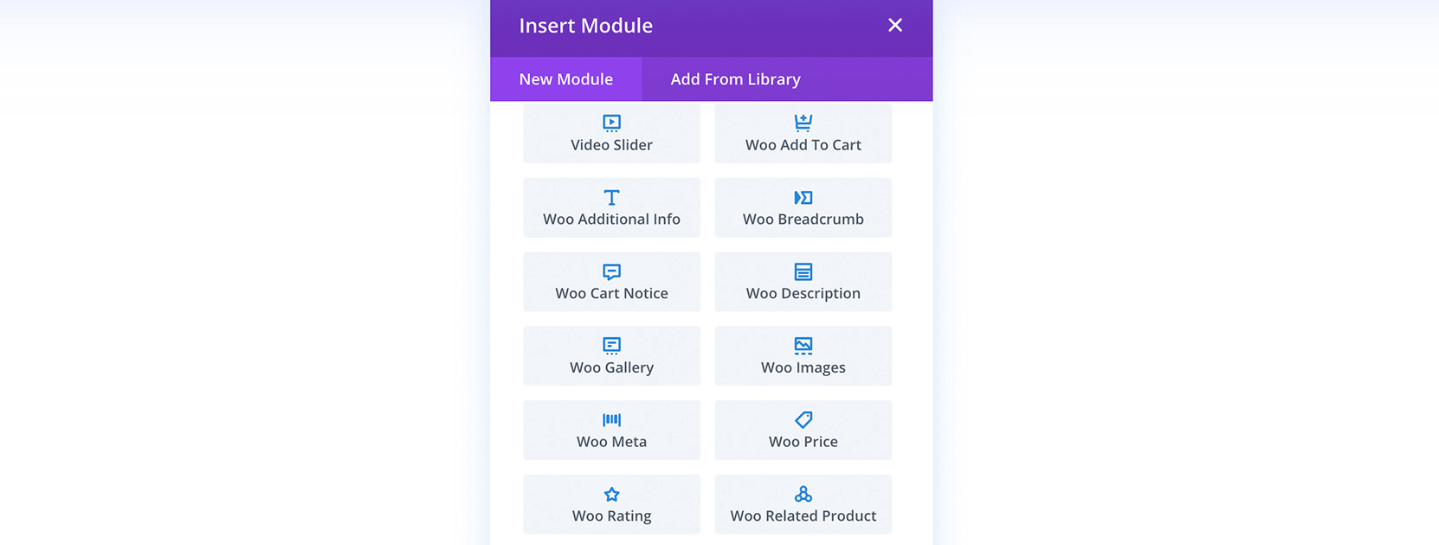Select the Woo Add To Cart icon
The height and width of the screenshot is (545, 1439).
pos(803,123)
